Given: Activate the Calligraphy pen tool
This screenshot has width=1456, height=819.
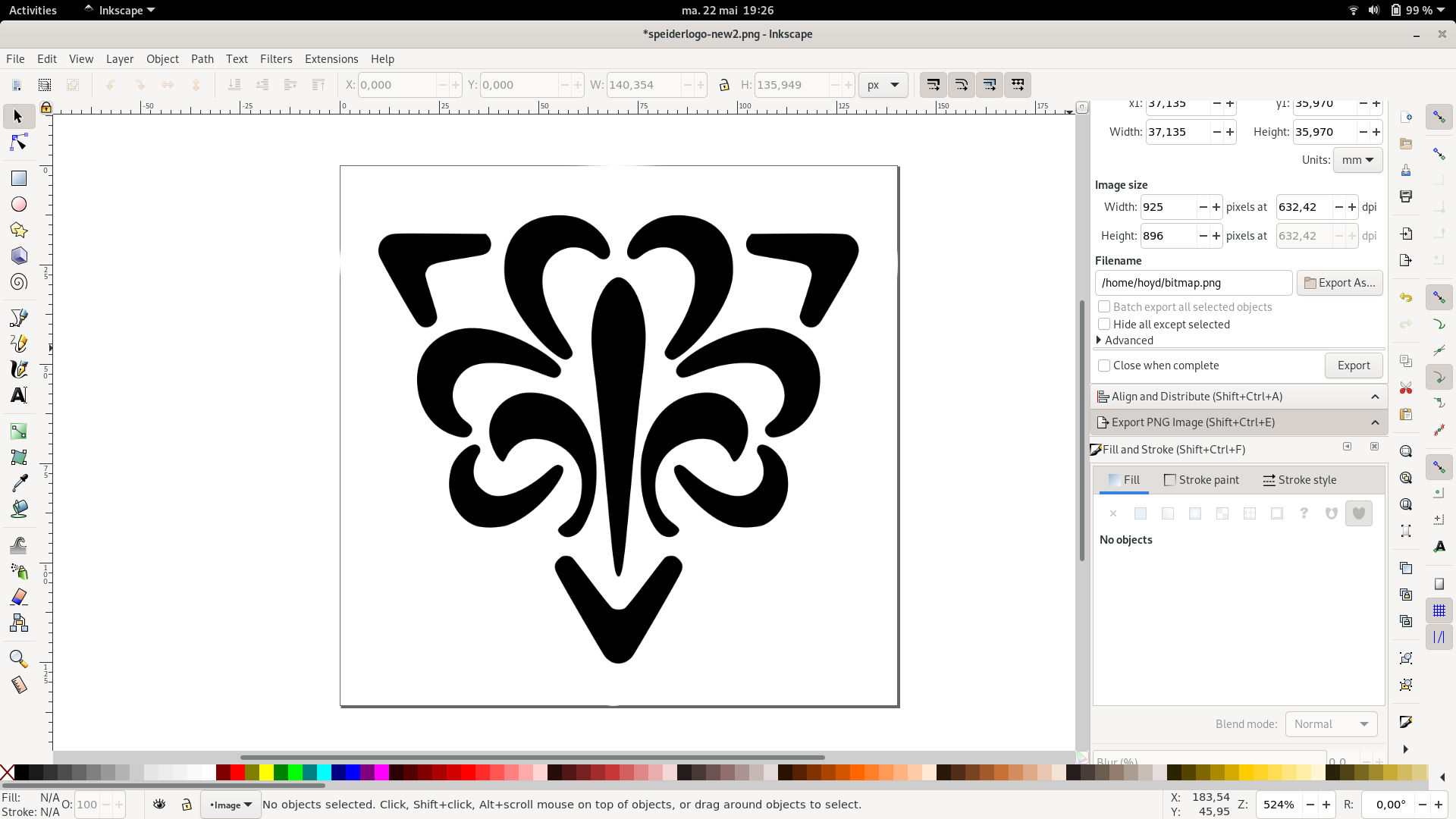Looking at the screenshot, I should [x=18, y=369].
